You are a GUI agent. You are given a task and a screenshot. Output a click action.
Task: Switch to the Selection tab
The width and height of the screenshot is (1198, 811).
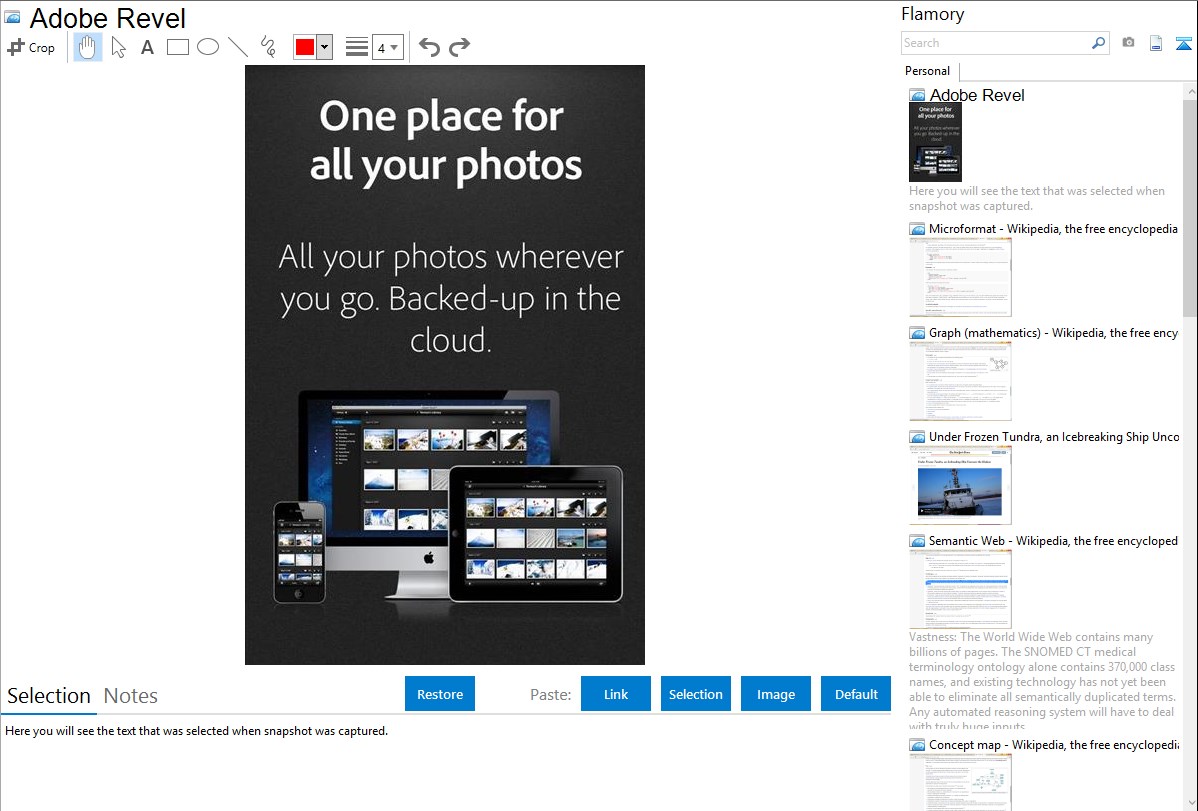pos(49,696)
